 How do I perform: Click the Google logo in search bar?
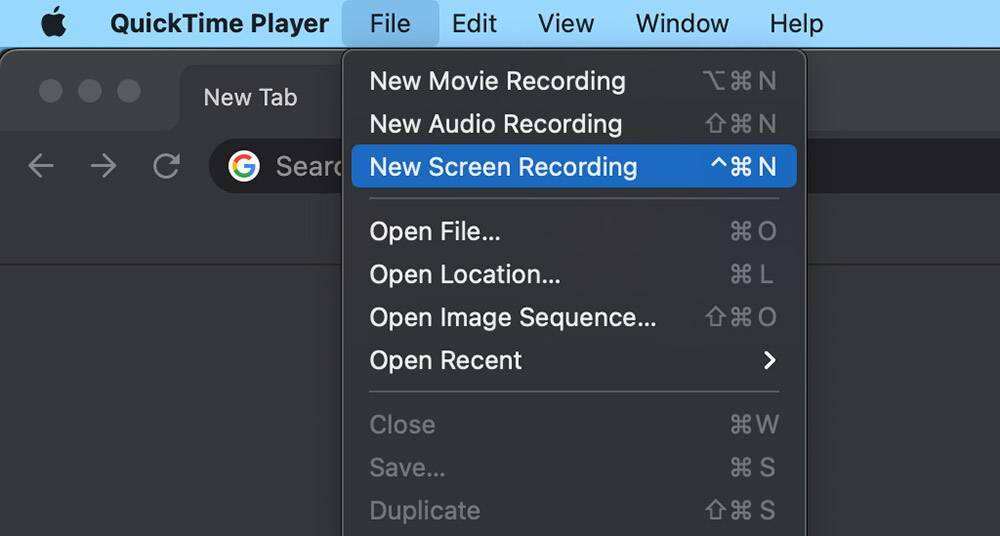[244, 166]
